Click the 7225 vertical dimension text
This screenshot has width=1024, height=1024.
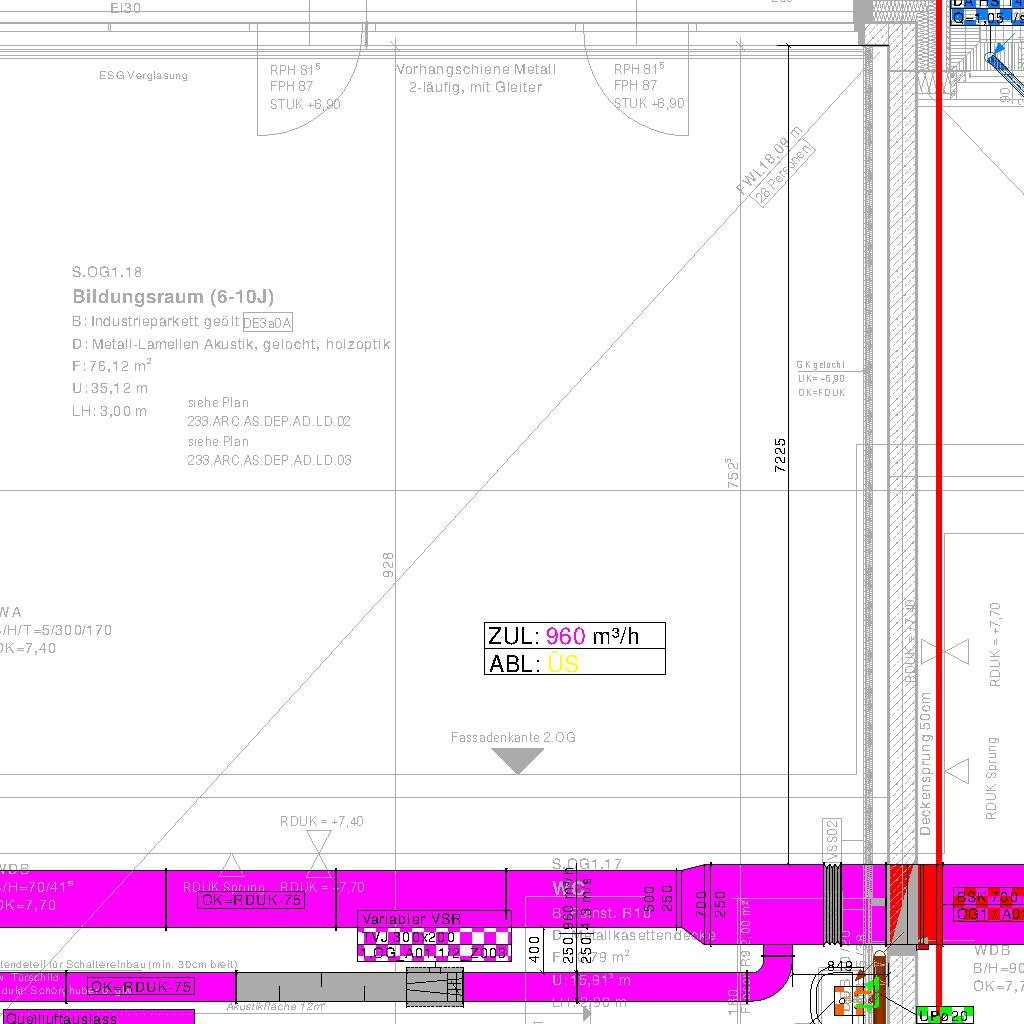click(x=781, y=455)
